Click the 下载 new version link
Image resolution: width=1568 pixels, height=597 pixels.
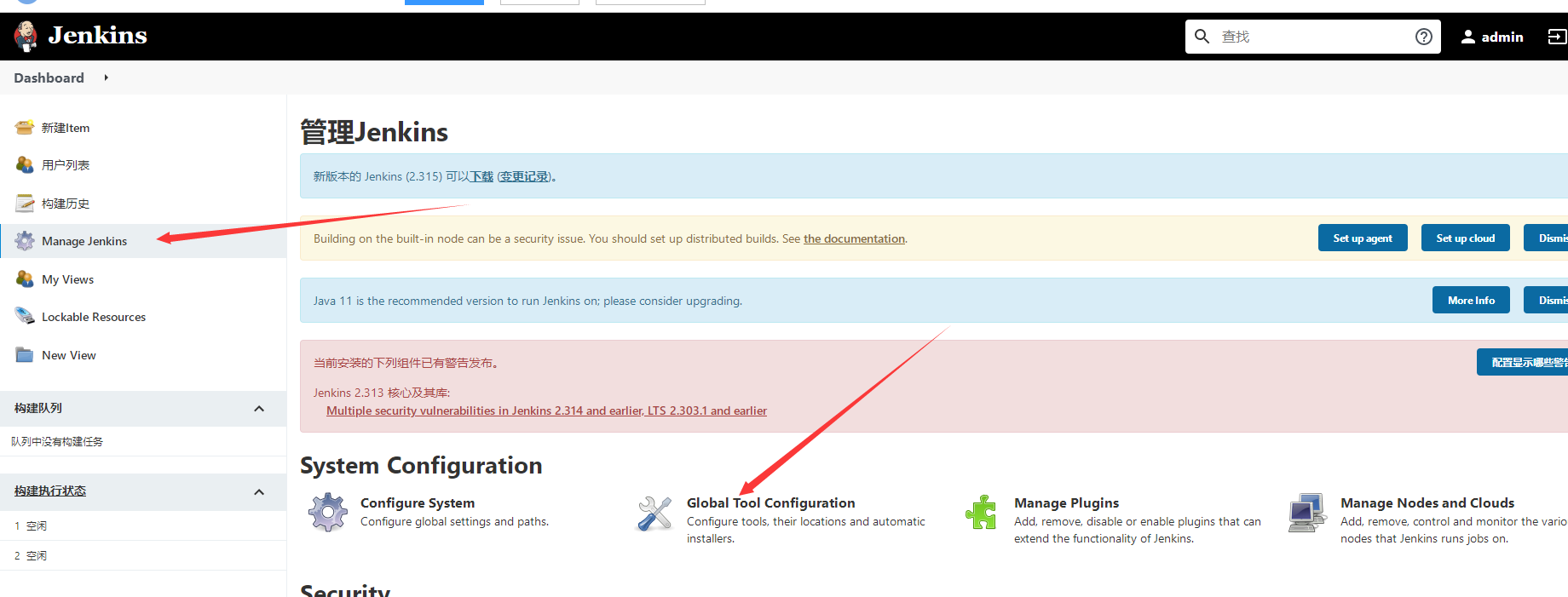click(481, 177)
